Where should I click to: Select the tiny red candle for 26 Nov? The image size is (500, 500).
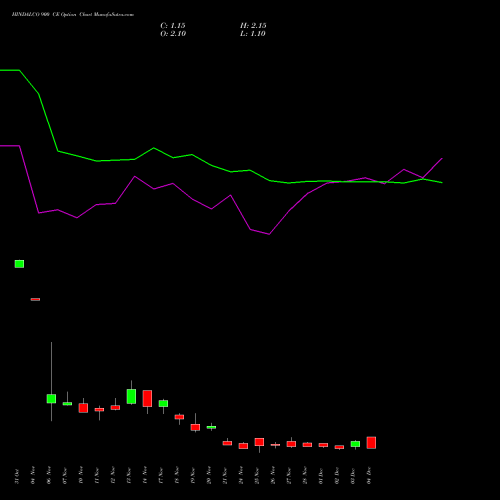tap(275, 445)
